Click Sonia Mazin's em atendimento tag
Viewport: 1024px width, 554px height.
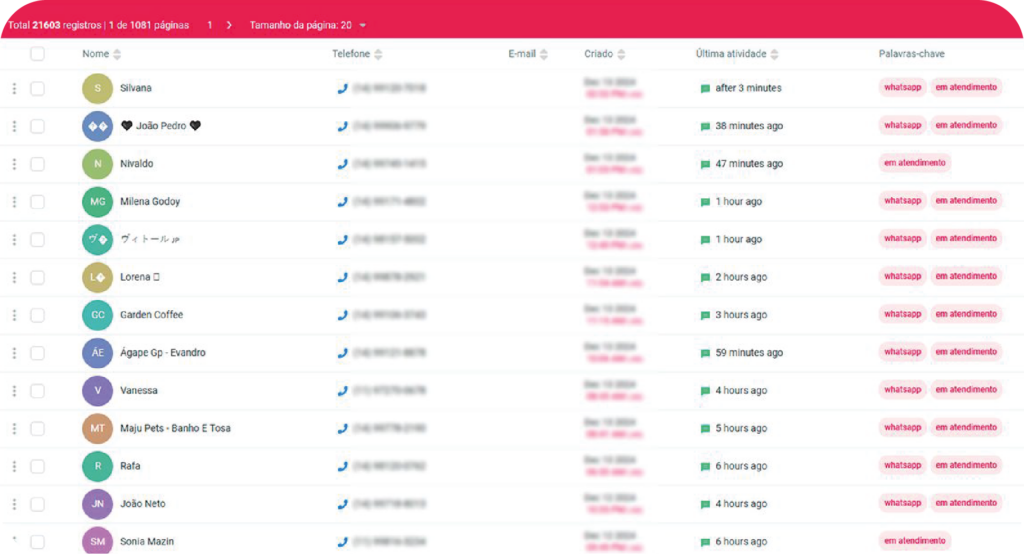coord(914,541)
